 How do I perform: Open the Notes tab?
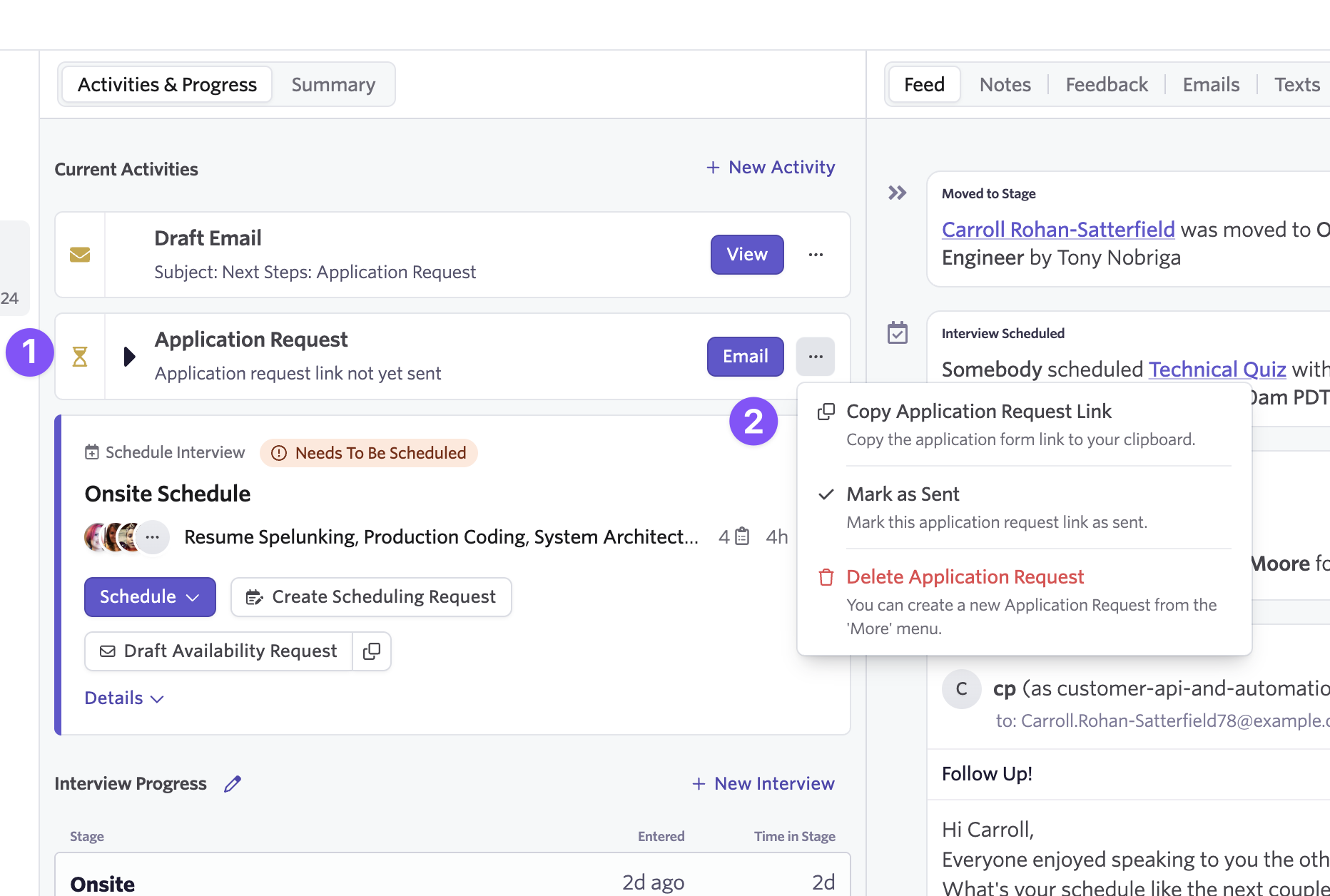[x=1005, y=84]
